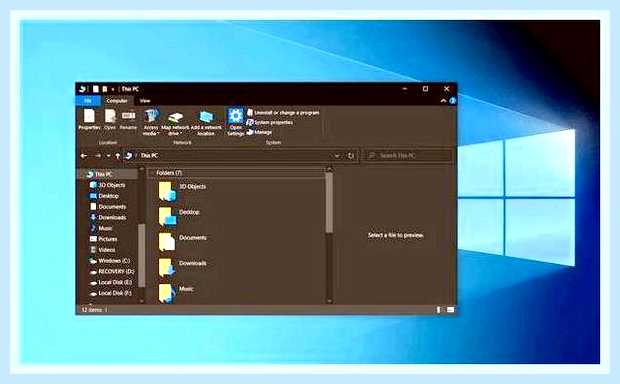
Task: Switch to the Computer ribbon tab
Action: [x=117, y=101]
